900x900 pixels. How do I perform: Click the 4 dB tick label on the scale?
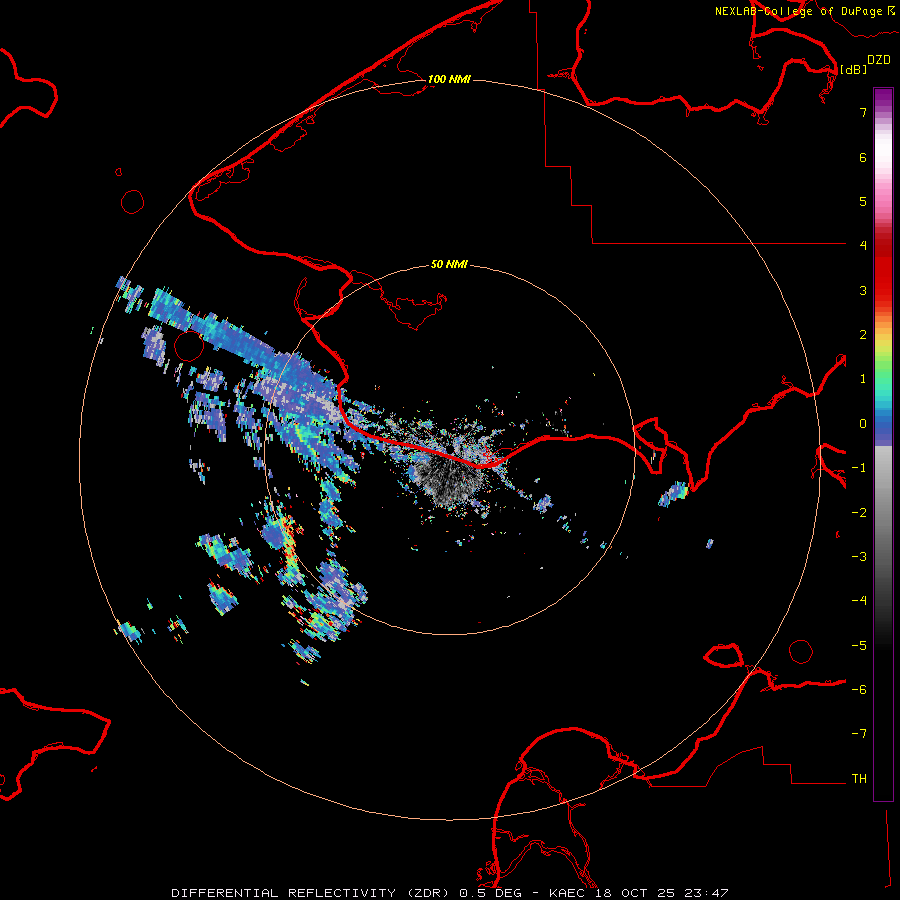[863, 246]
